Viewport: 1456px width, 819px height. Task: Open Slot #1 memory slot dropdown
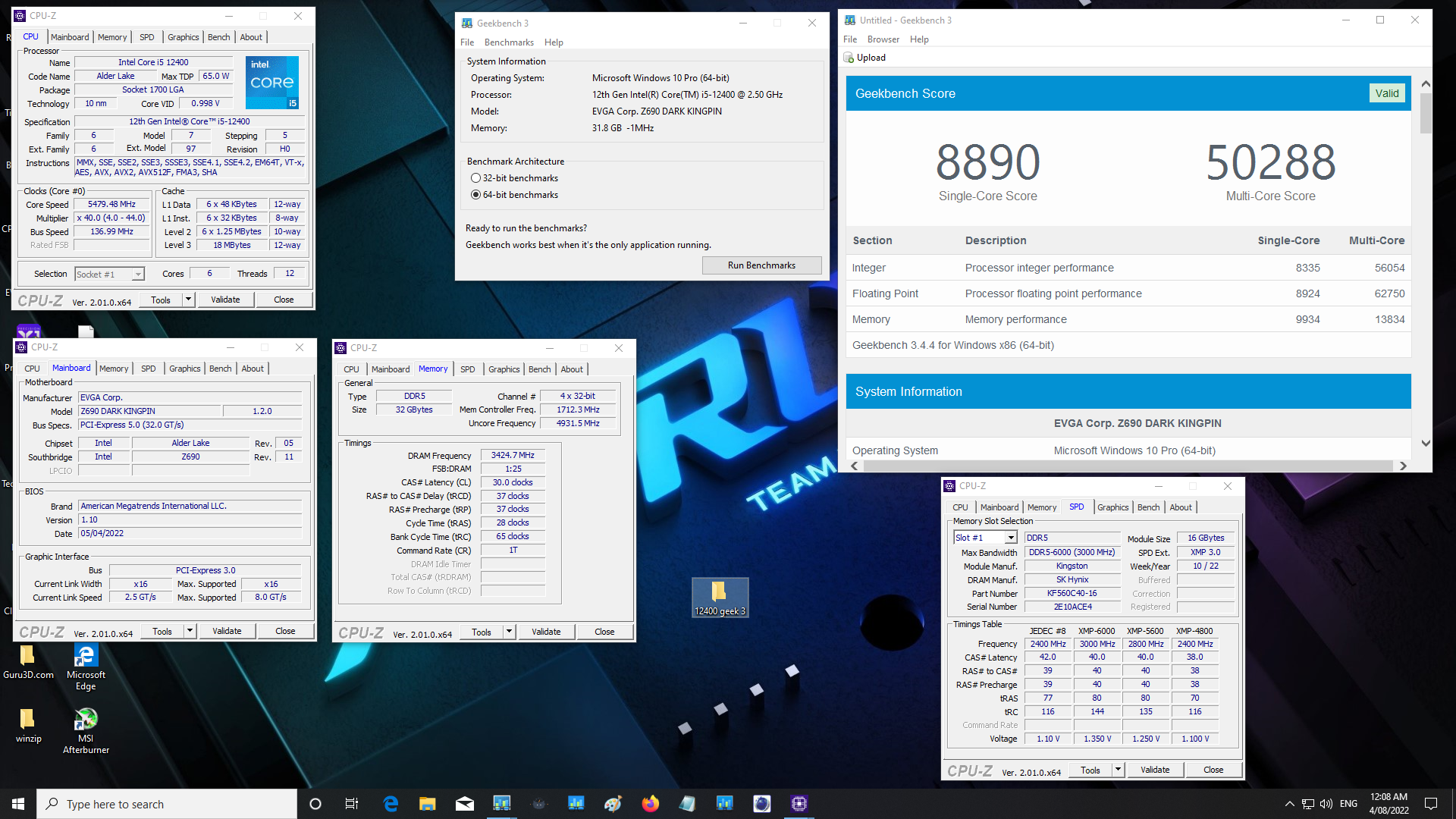[x=985, y=538]
